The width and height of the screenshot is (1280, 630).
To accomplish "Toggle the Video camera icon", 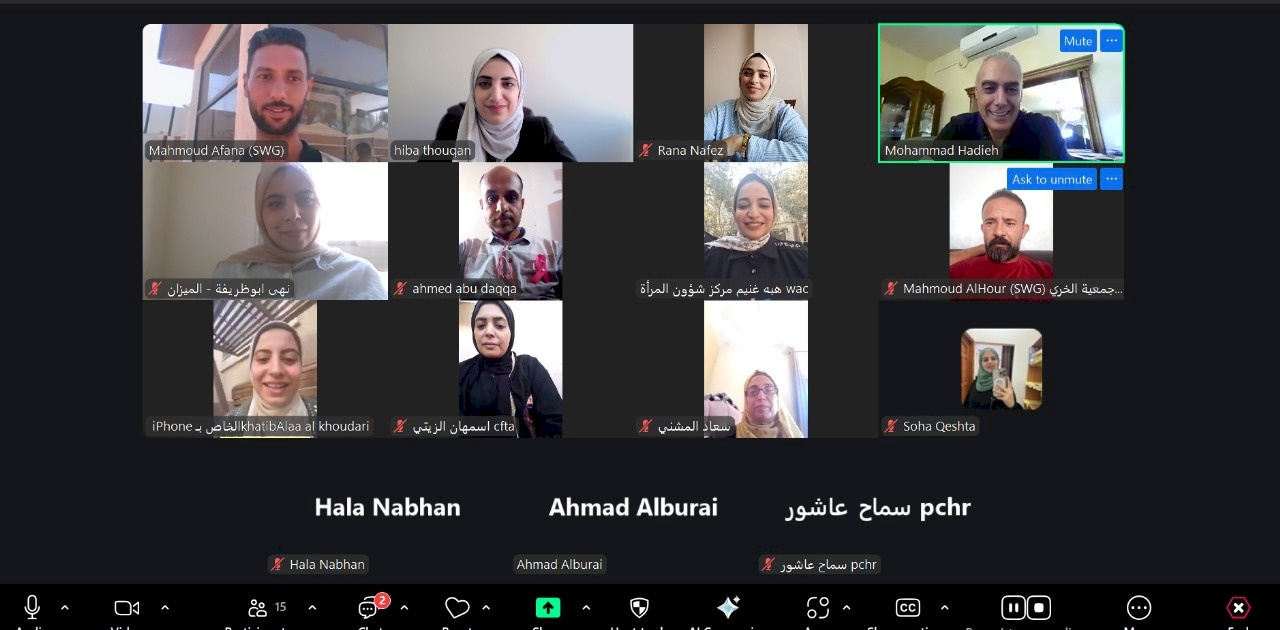I will pos(127,607).
